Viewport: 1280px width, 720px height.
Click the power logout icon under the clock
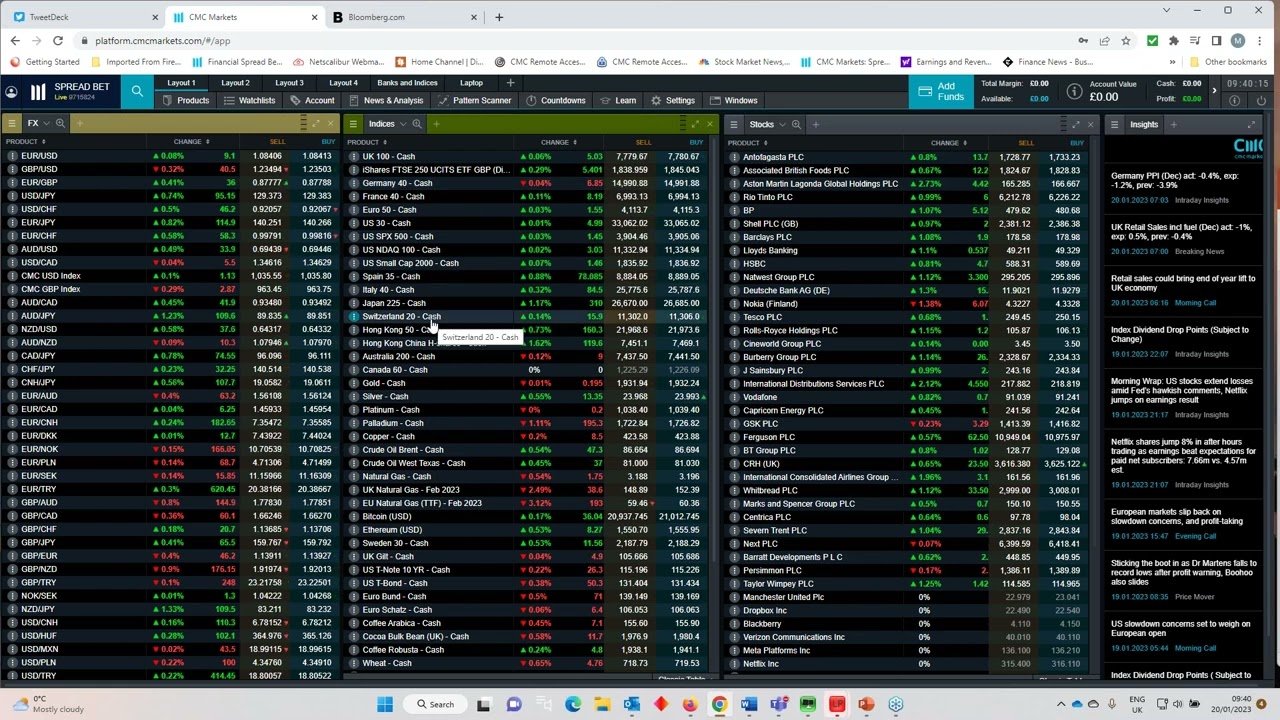[x=1262, y=101]
